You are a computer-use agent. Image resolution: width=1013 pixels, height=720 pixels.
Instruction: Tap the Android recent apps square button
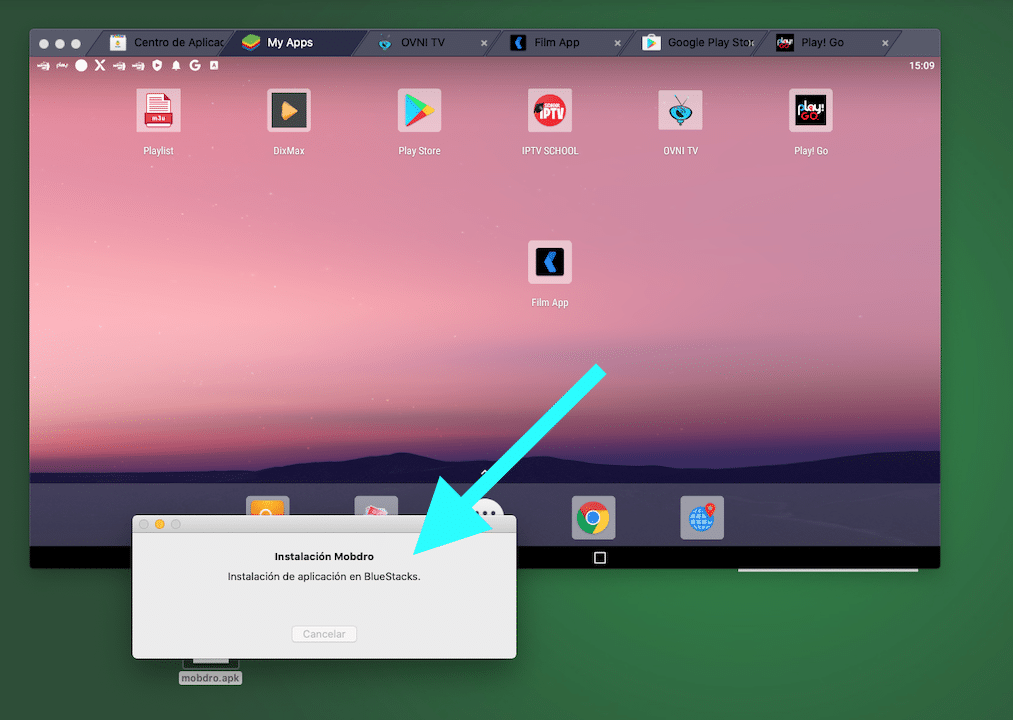point(600,558)
